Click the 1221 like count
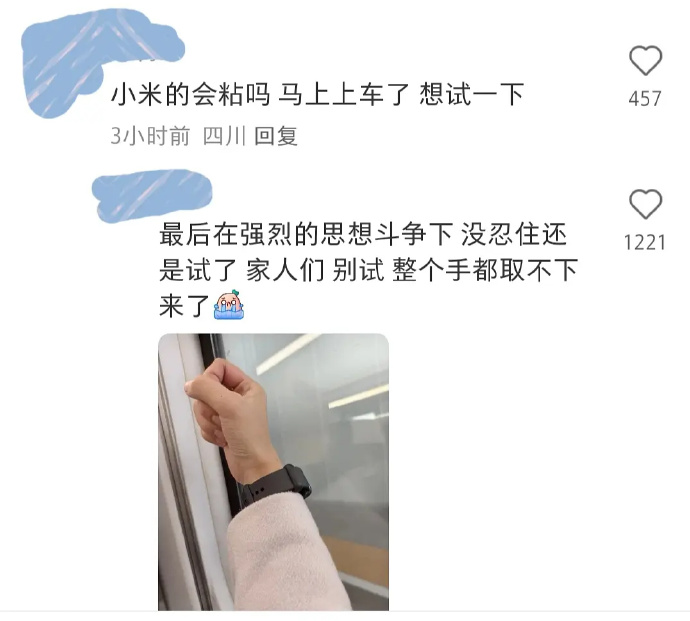 tap(645, 243)
